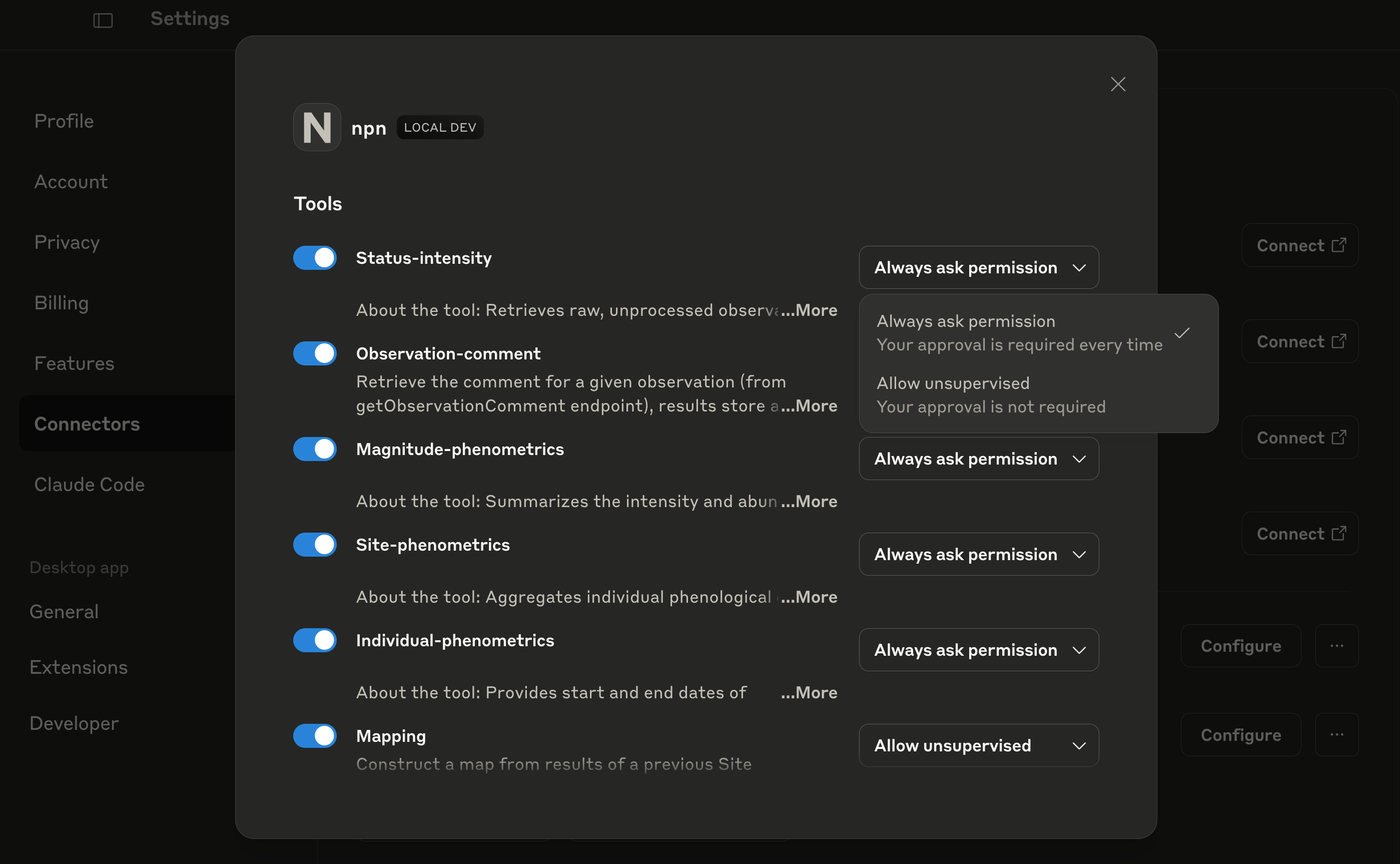Expand Status-intensity description with More
The image size is (1400, 864).
[809, 310]
